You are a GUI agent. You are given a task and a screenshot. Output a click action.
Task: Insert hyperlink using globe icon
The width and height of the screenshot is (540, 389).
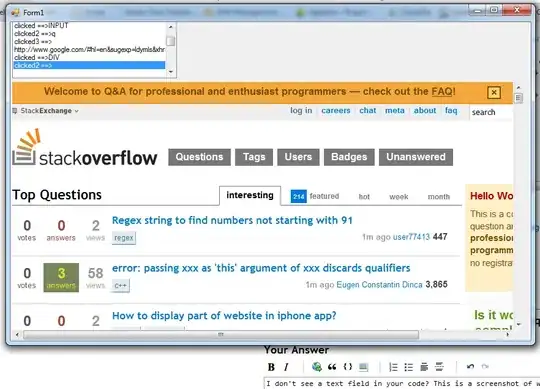pos(316,367)
